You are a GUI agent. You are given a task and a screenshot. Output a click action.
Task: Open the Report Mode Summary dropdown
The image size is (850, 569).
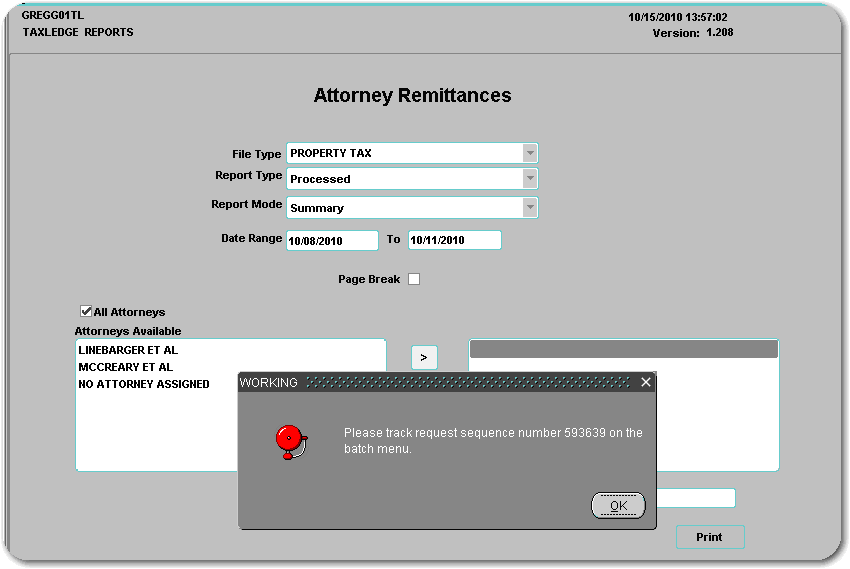coord(530,208)
